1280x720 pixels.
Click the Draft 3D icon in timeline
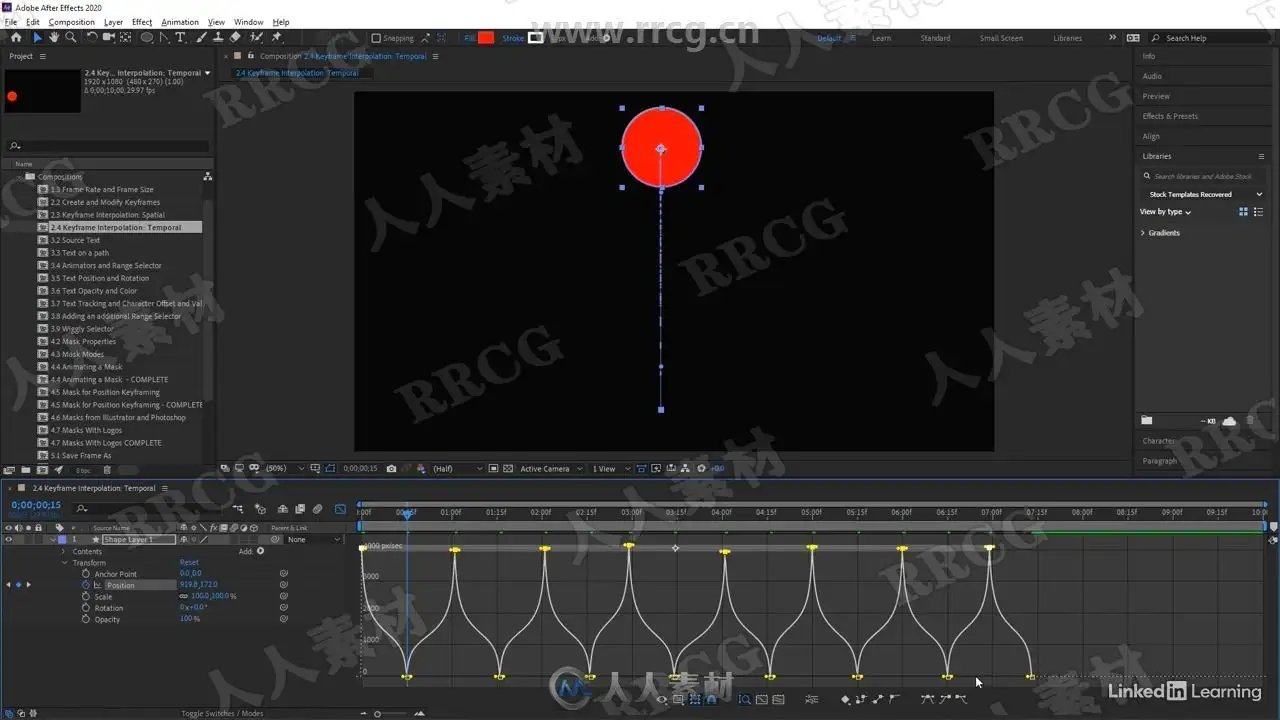coord(261,508)
